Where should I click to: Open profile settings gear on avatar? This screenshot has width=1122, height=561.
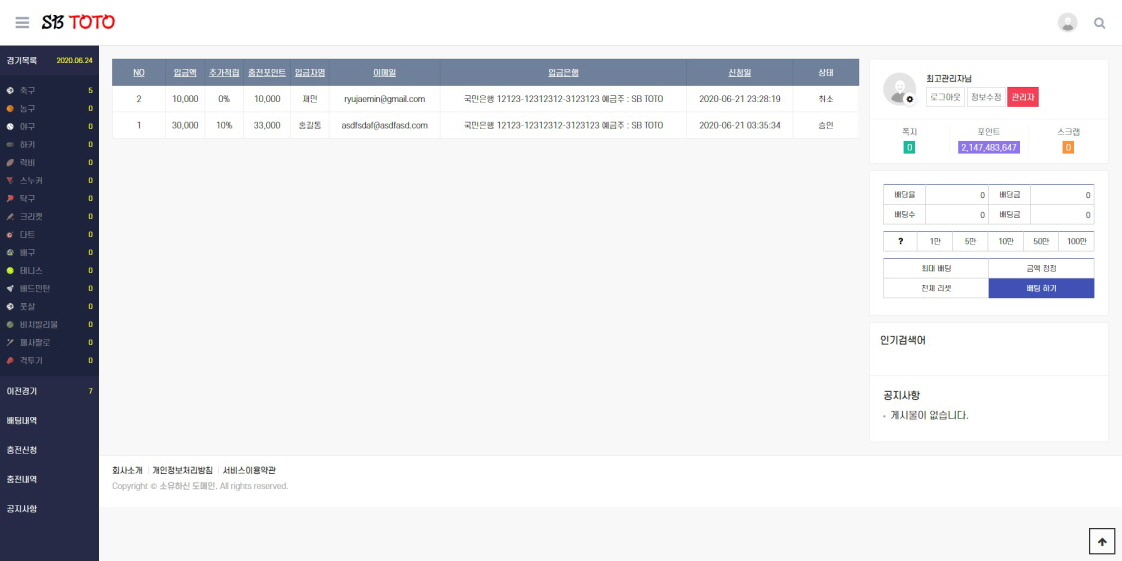point(909,100)
